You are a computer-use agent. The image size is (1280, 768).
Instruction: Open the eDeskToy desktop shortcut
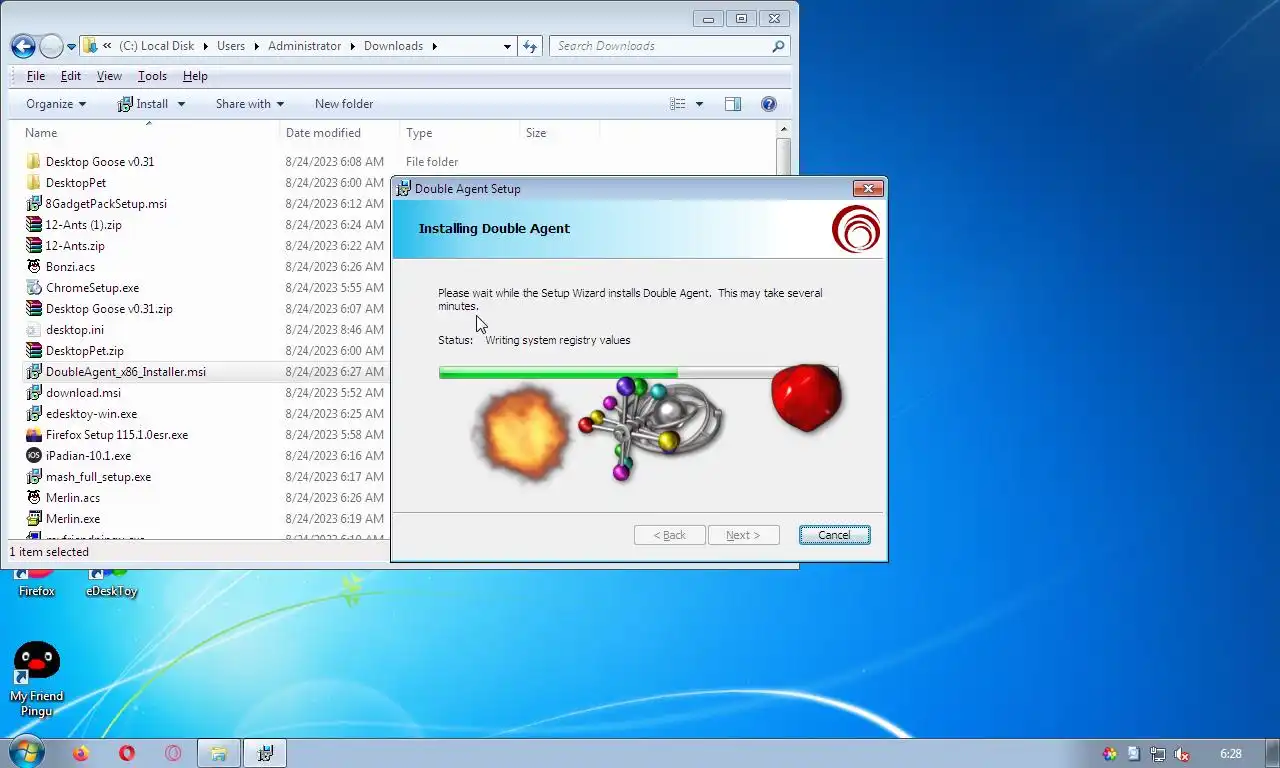pos(111,584)
